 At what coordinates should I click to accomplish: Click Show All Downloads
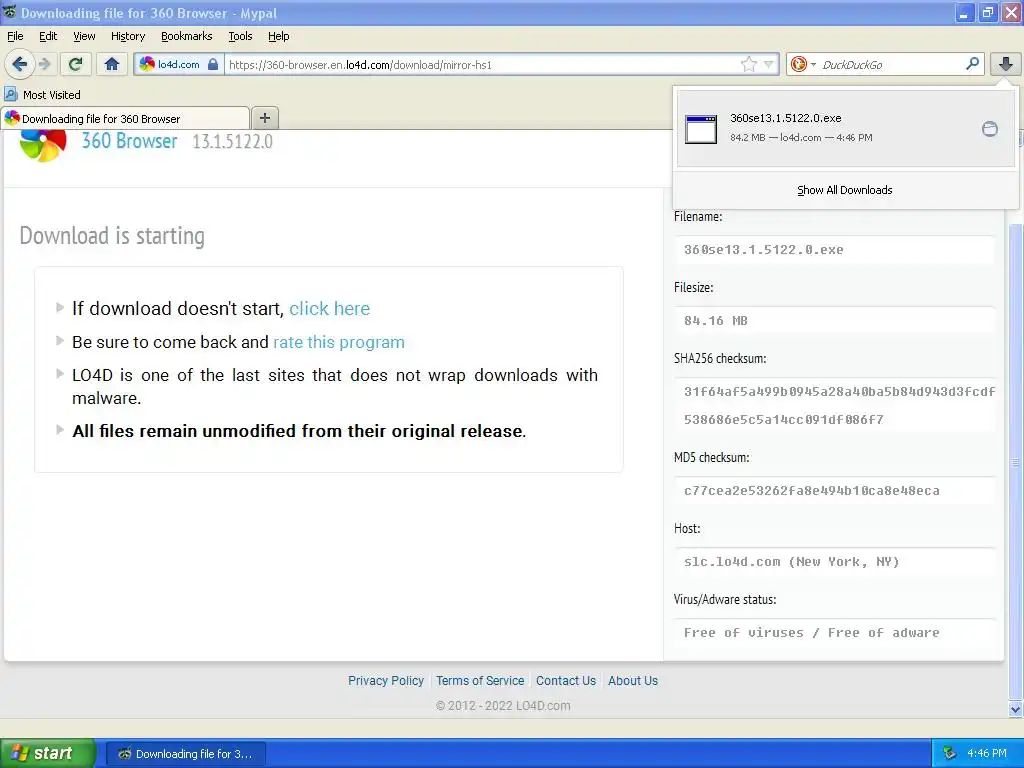click(844, 190)
